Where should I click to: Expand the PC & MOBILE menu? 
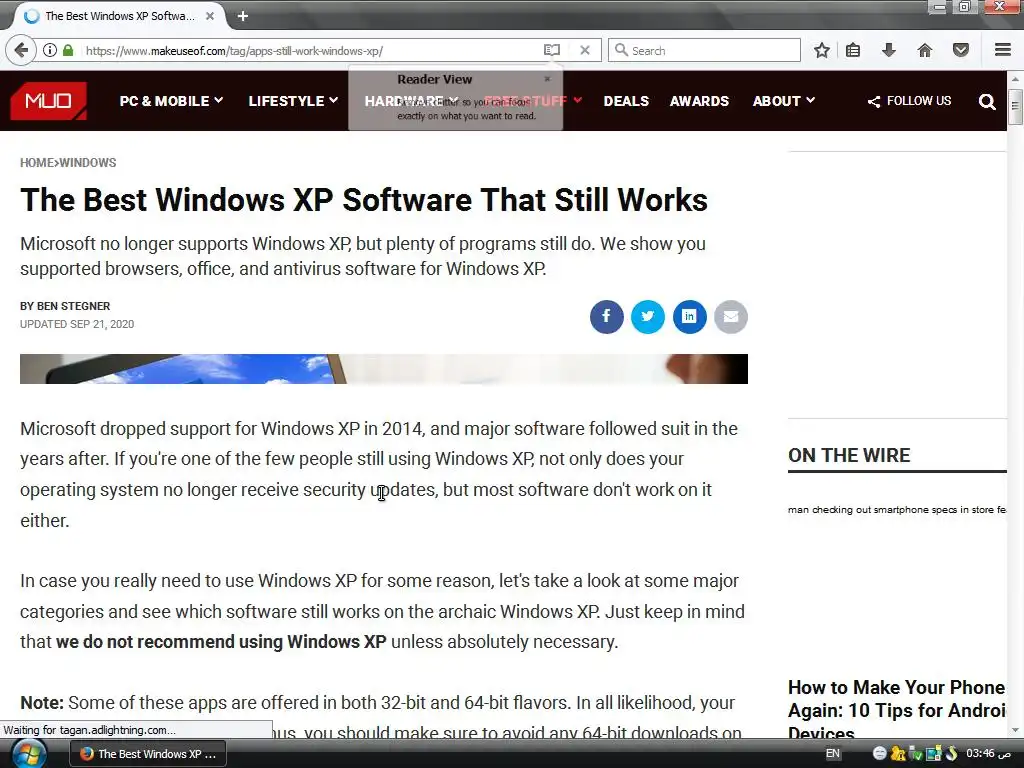coord(171,101)
